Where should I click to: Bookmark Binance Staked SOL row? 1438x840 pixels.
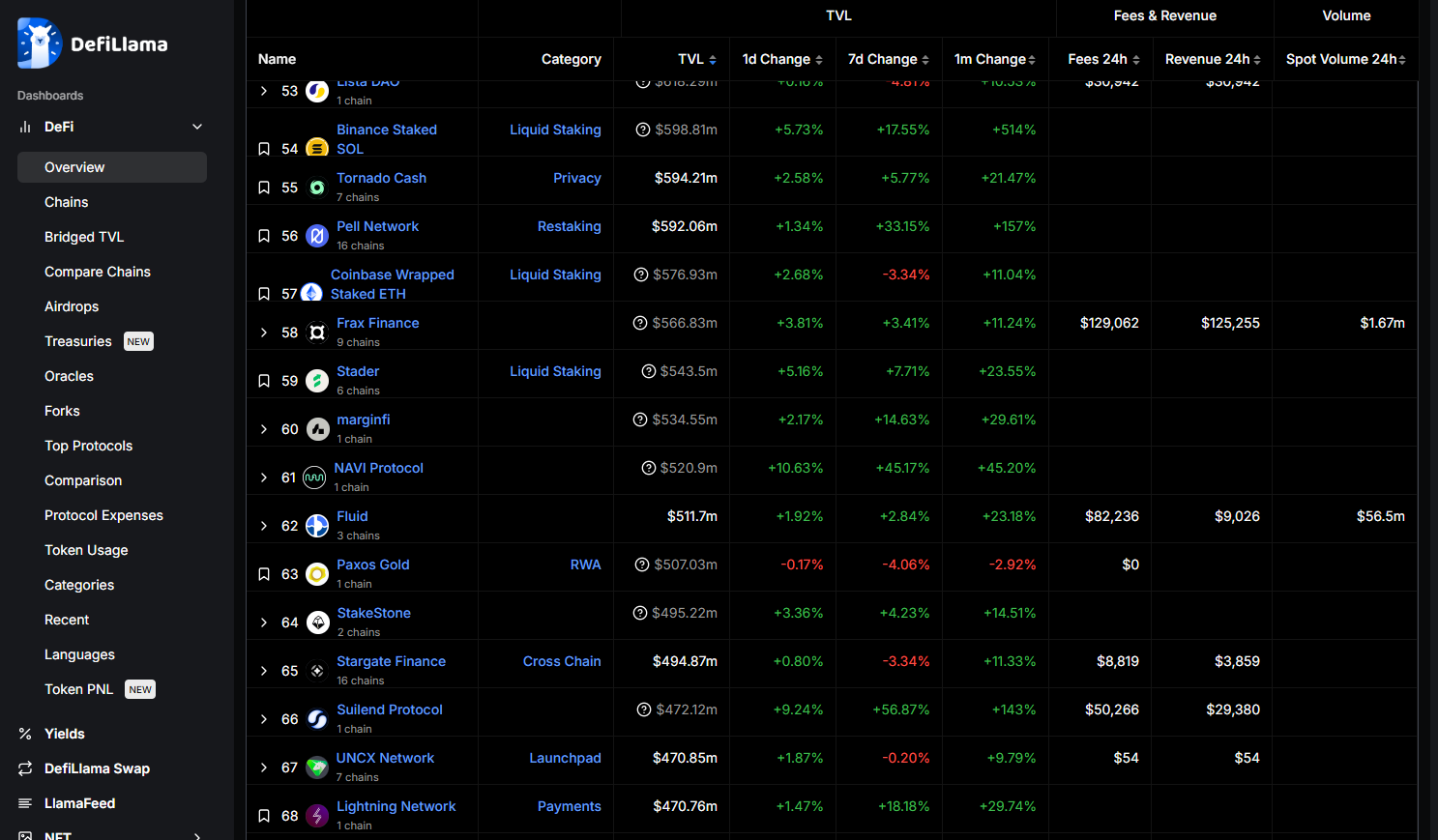coord(264,149)
